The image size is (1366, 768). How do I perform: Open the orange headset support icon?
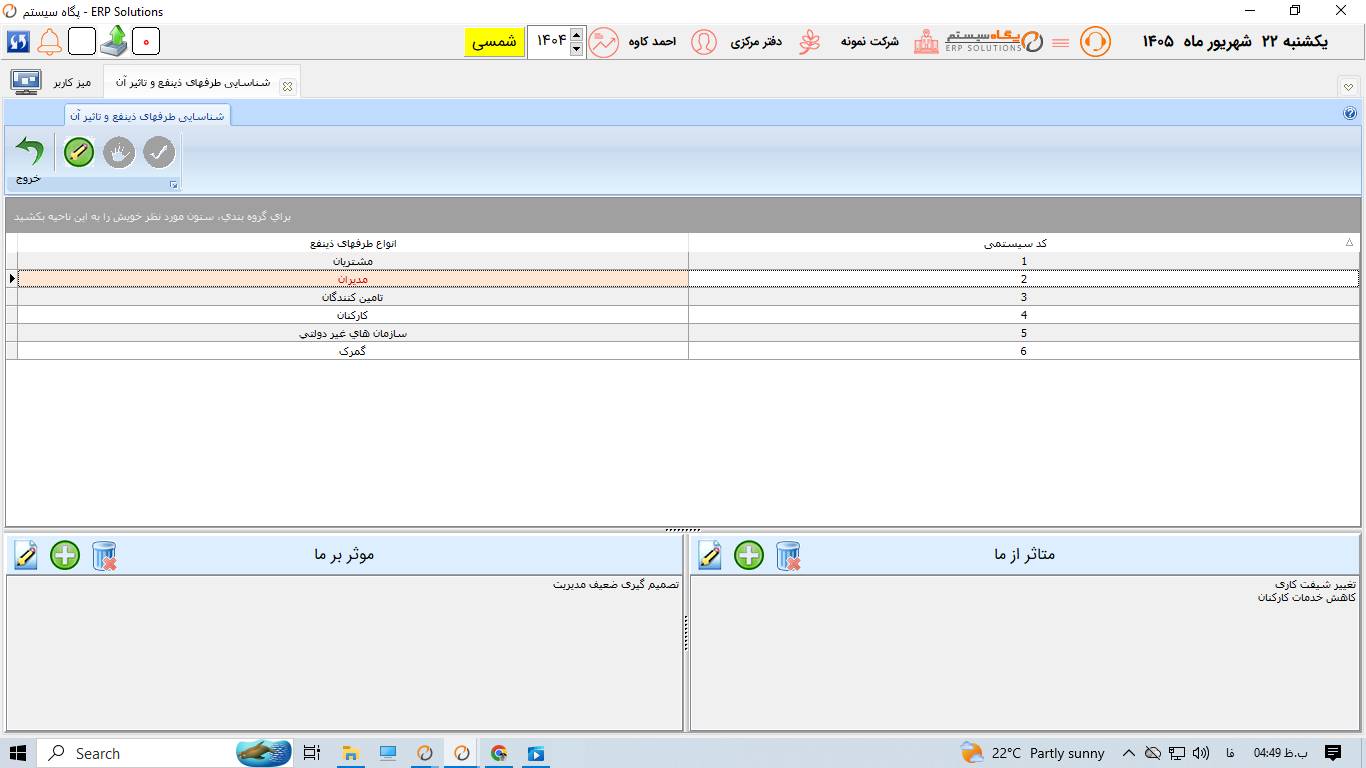click(1096, 42)
